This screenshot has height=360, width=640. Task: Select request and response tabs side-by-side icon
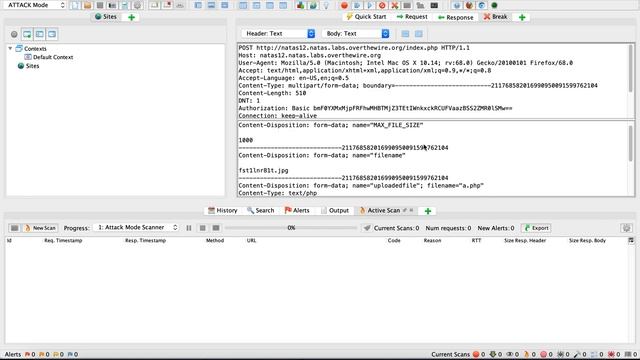243,5
